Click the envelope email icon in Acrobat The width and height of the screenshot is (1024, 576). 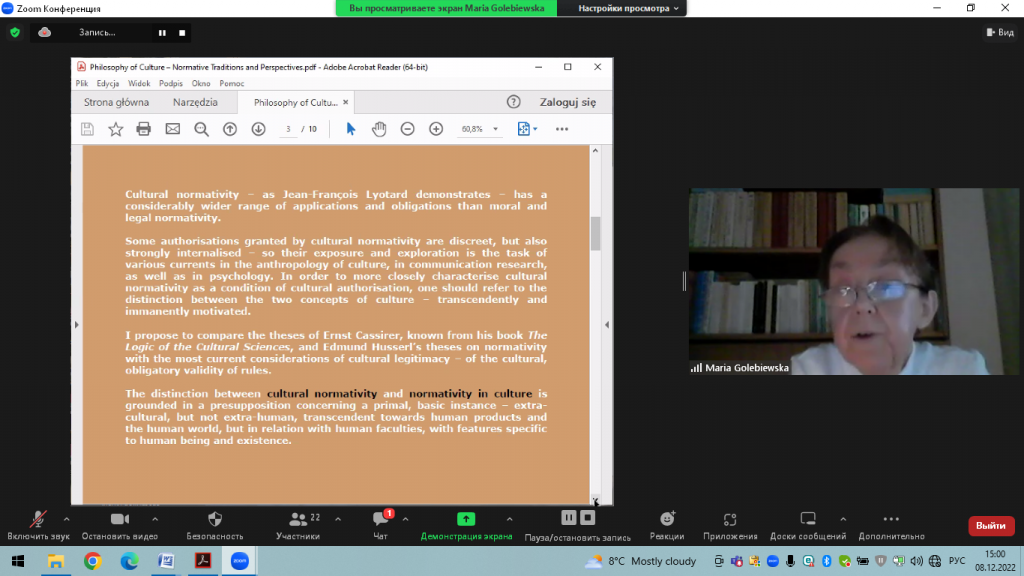[x=172, y=129]
